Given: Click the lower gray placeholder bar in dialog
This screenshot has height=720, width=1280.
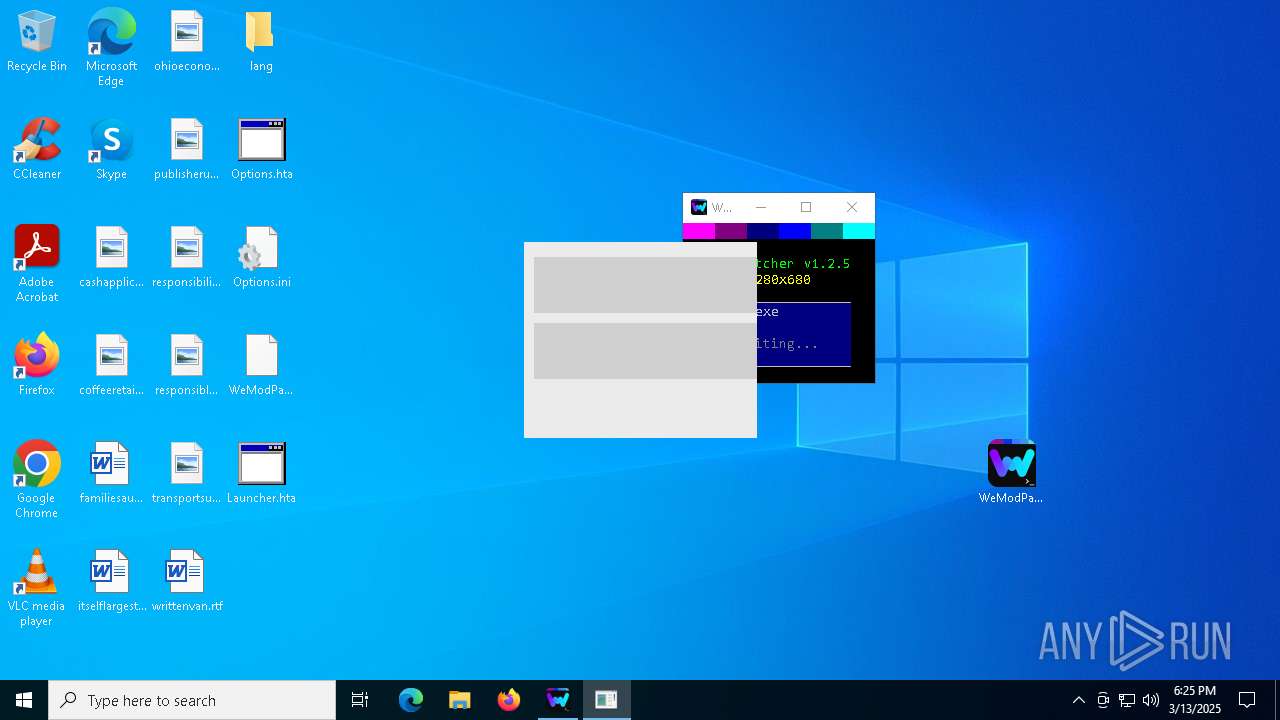Looking at the screenshot, I should point(645,351).
